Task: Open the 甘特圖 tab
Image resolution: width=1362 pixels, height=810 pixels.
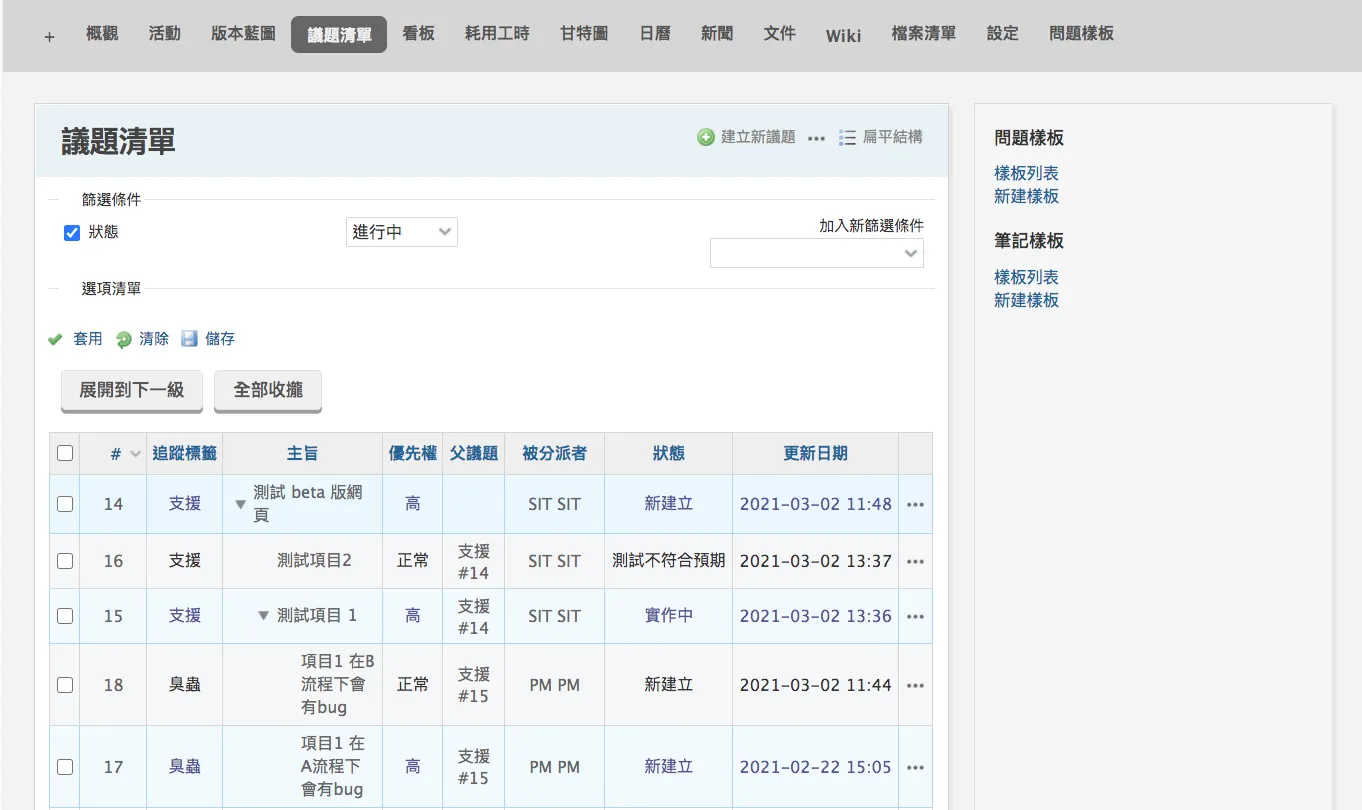Action: tap(584, 34)
